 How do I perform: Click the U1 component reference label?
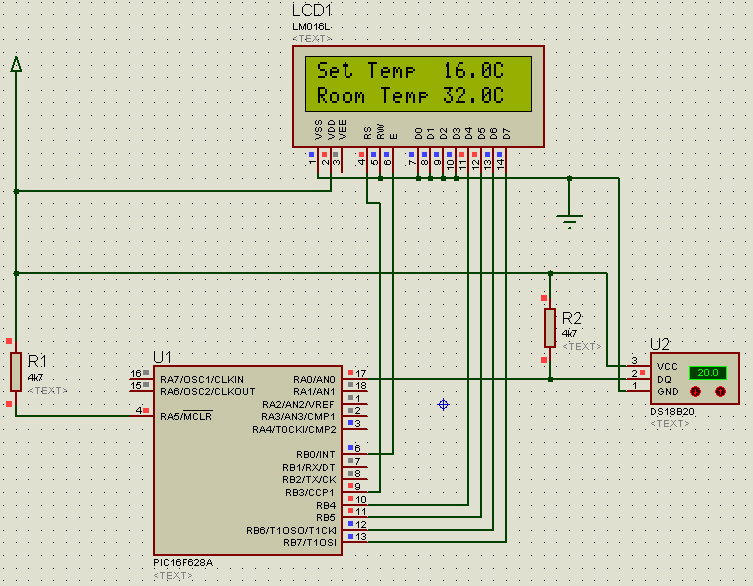162,357
